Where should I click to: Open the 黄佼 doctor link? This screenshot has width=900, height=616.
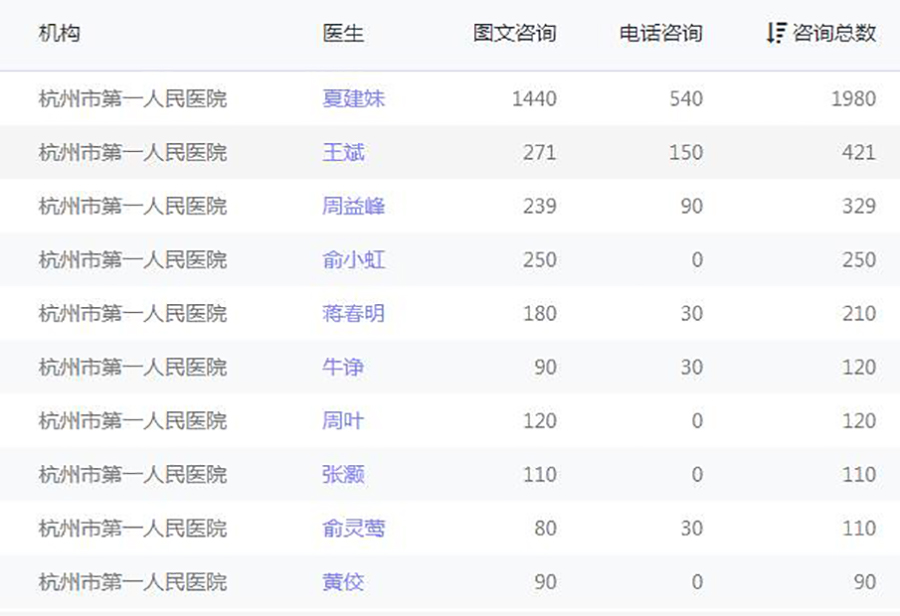343,582
